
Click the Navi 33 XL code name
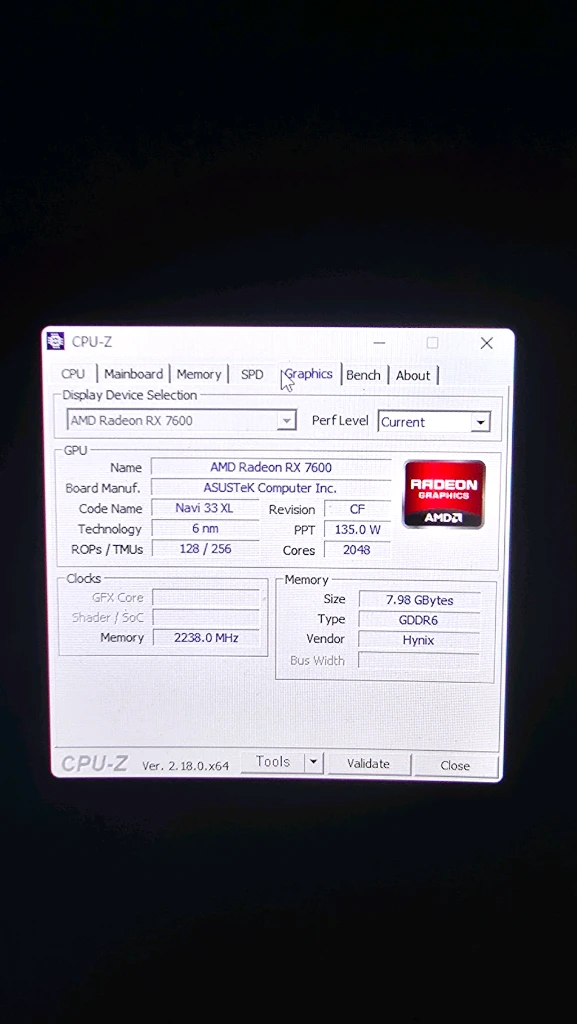coord(205,508)
